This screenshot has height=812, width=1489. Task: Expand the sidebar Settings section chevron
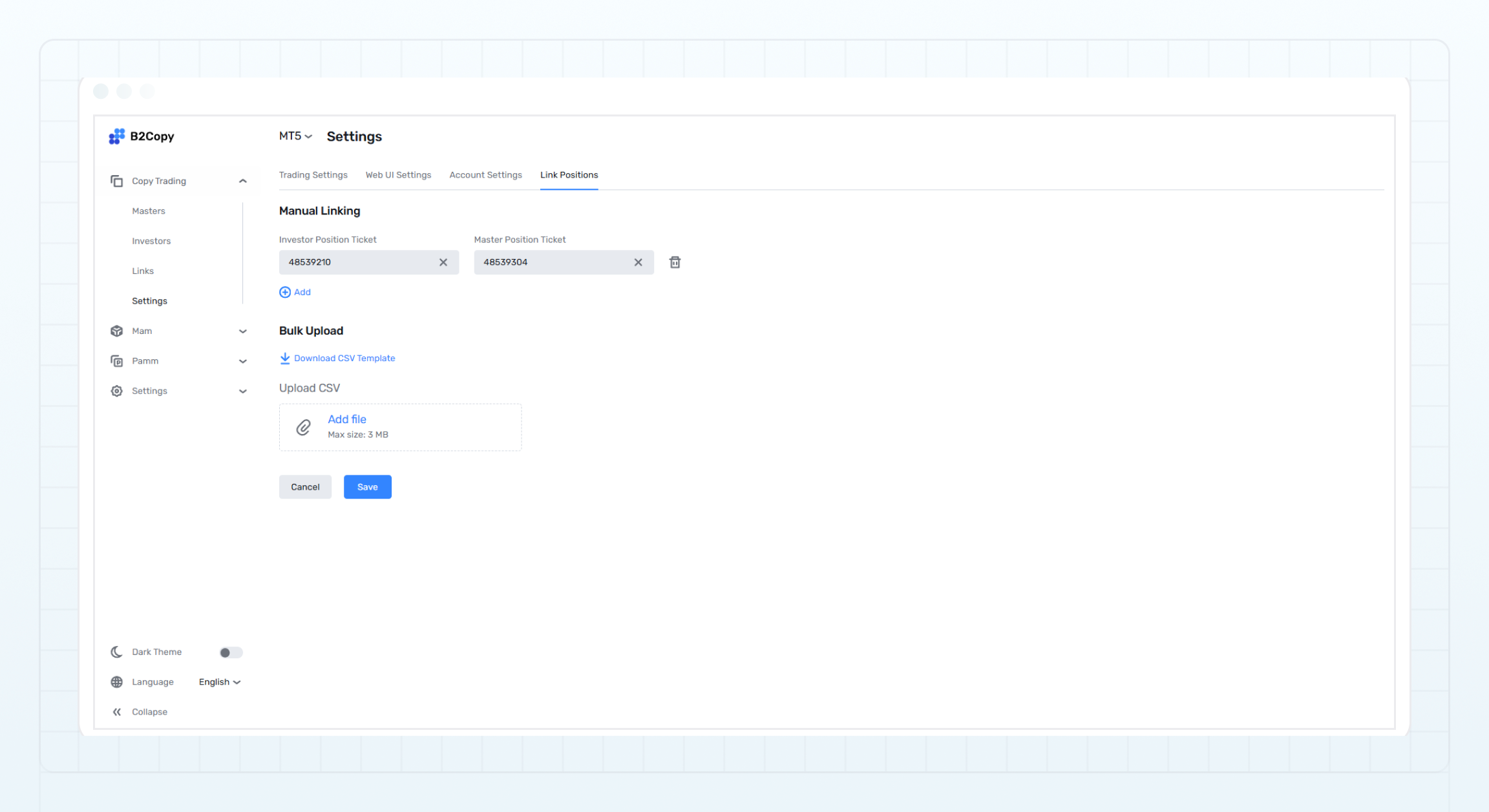coord(243,391)
